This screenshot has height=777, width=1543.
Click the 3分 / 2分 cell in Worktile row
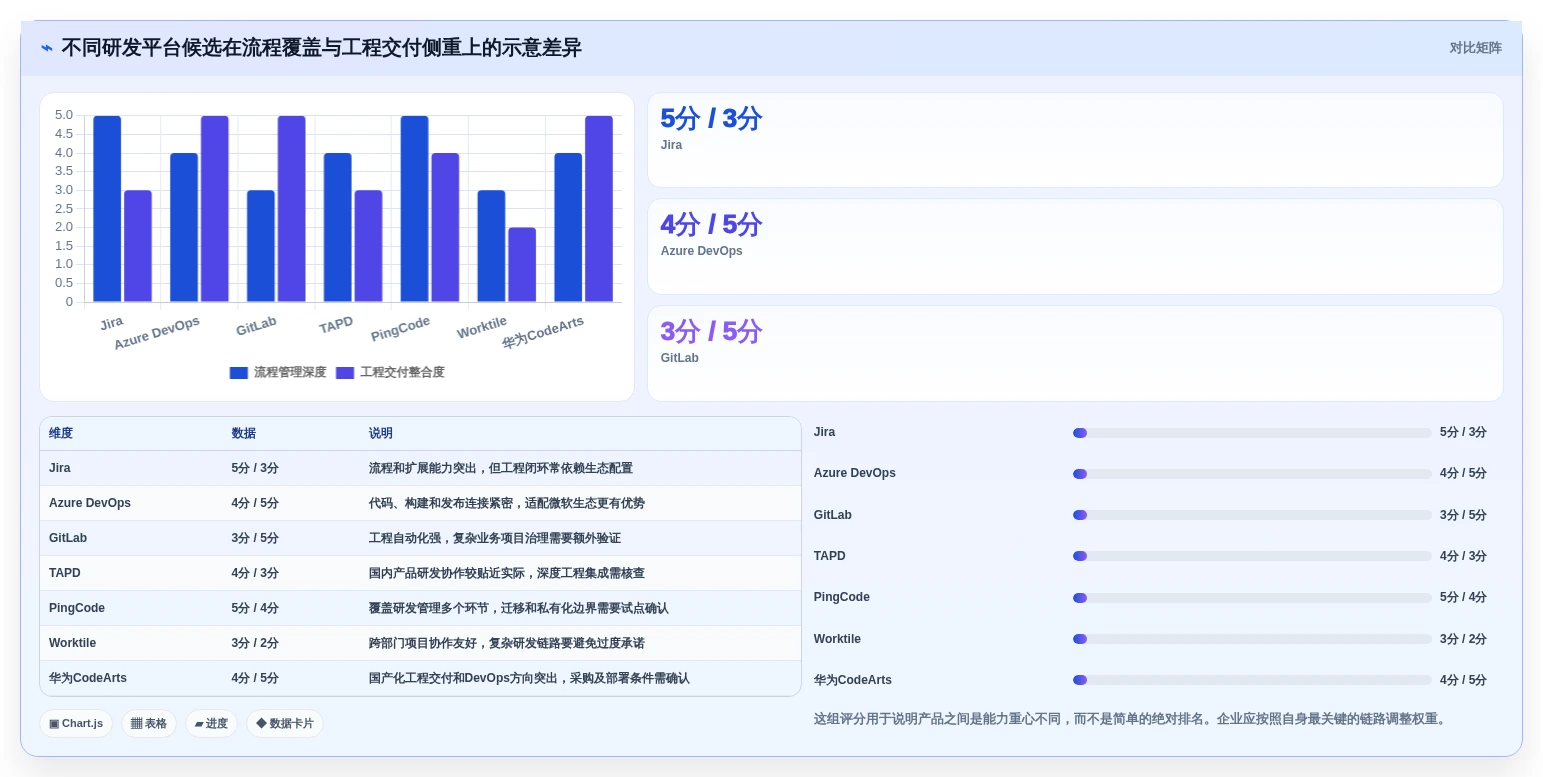coord(255,643)
